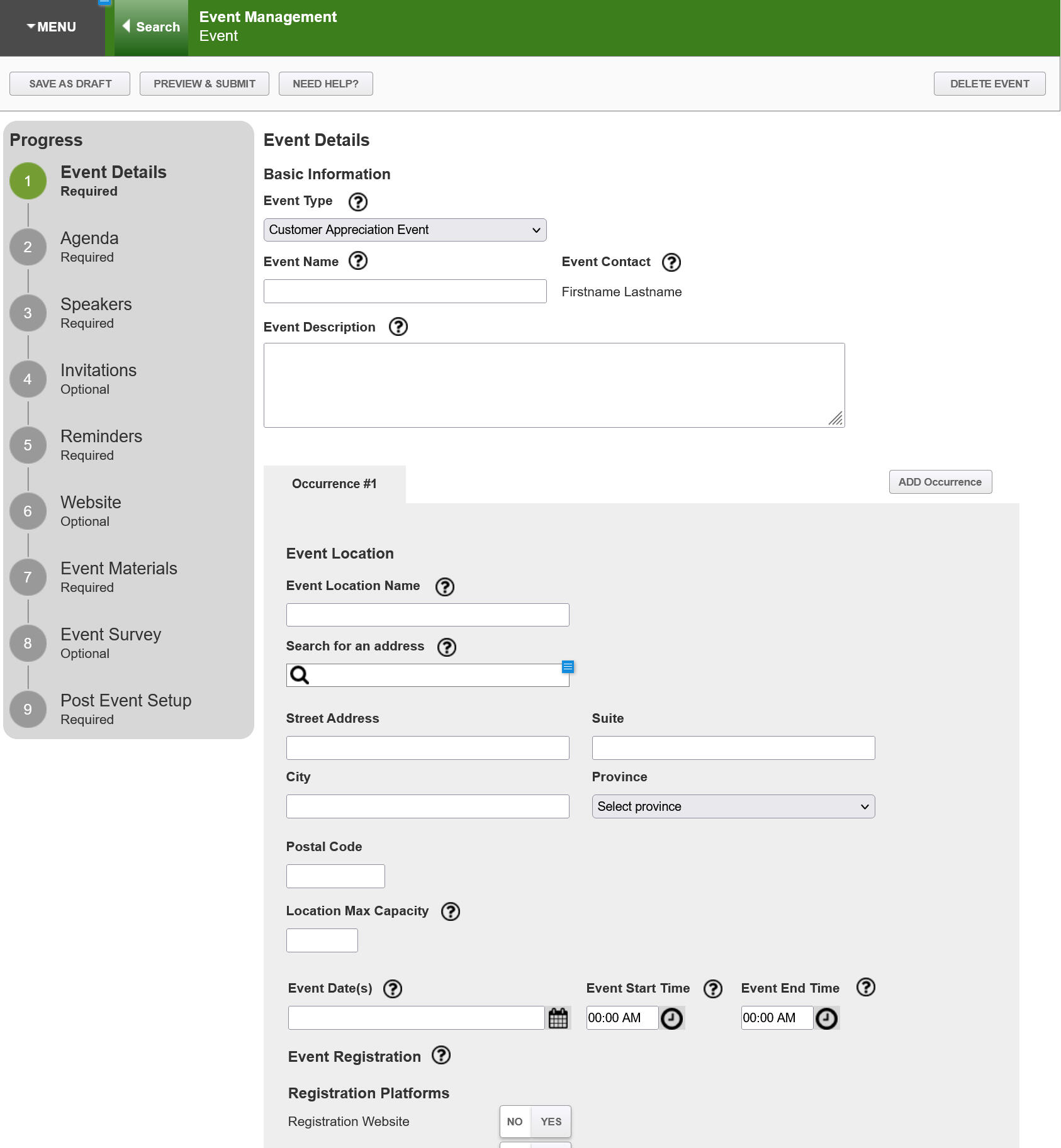Open the Event Type dropdown
This screenshot has width=1061, height=1148.
coord(405,230)
